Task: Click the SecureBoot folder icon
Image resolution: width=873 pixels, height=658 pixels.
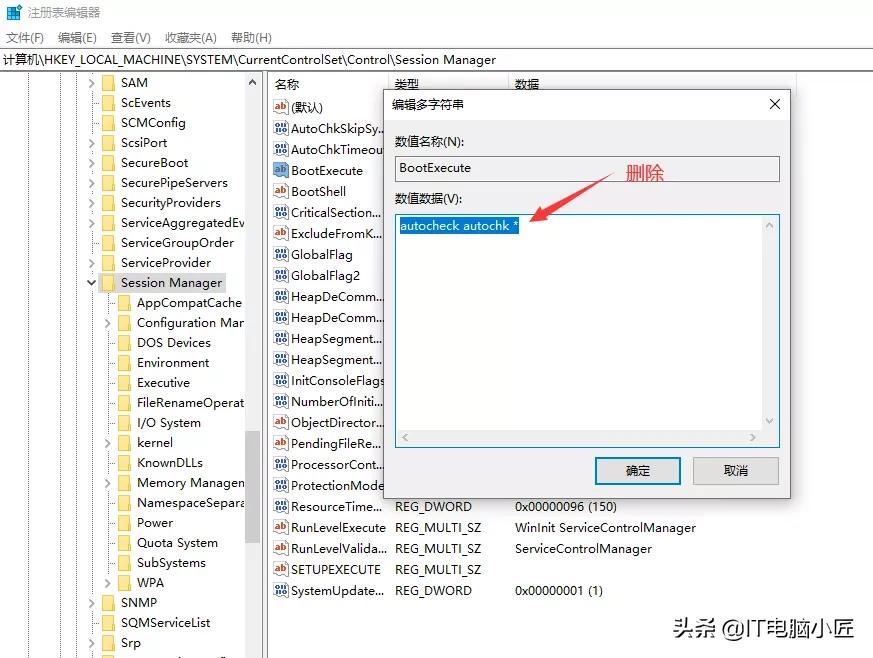Action: point(109,163)
